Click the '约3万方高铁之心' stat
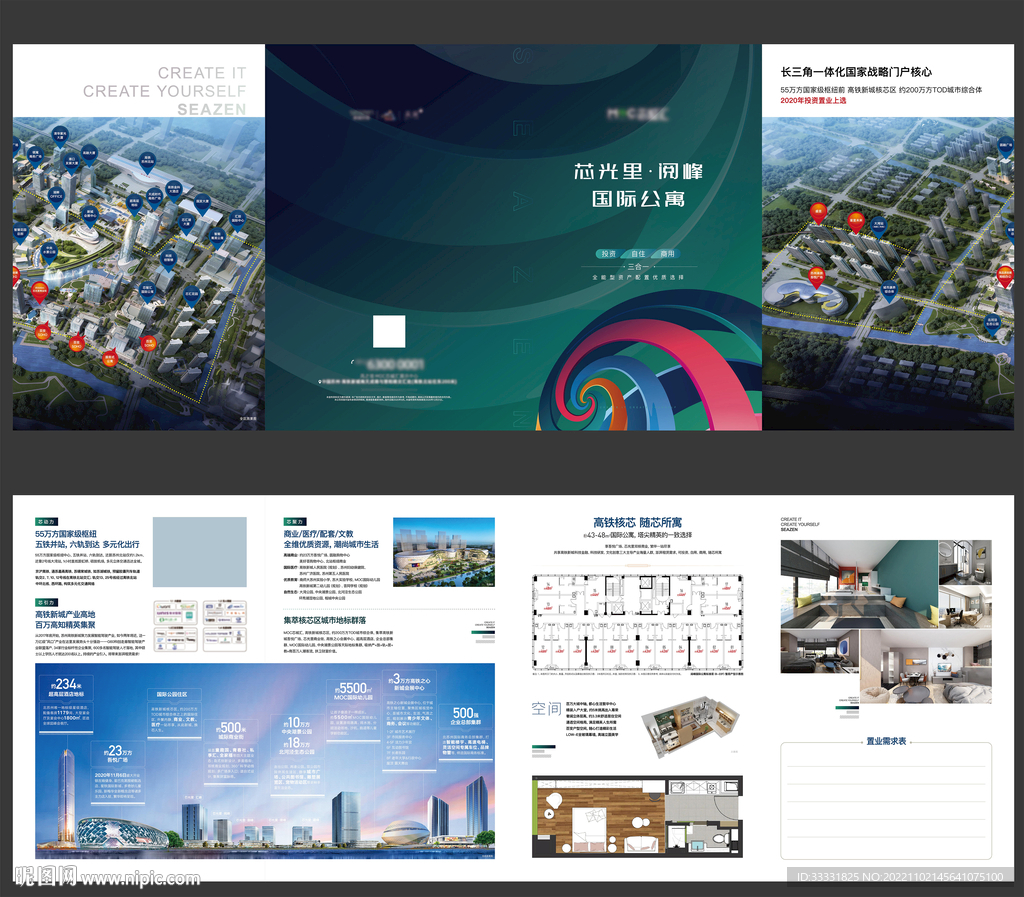 click(409, 682)
